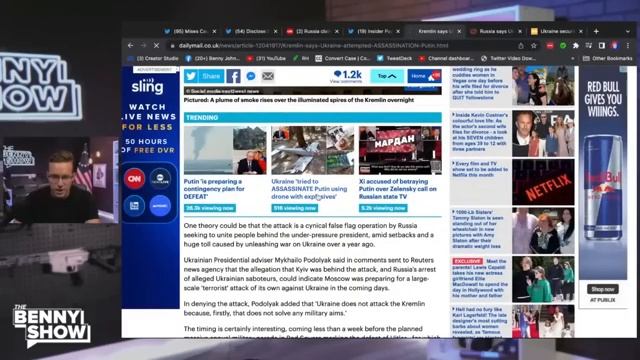Share the article on Twitter
This screenshot has width=640, height=360.
pyautogui.click(x=204, y=76)
